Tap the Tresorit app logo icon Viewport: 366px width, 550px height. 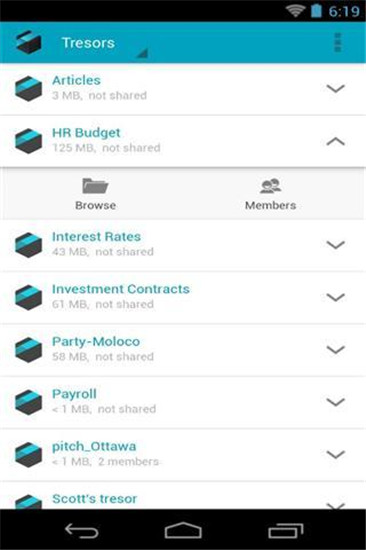29,42
